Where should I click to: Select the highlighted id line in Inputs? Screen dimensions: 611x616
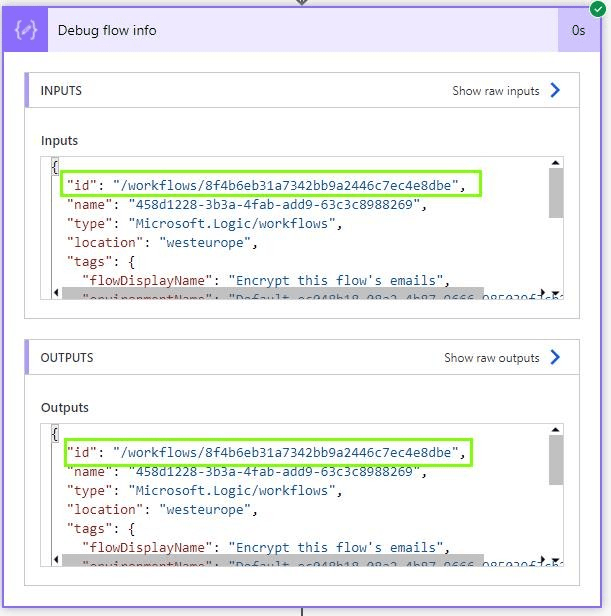[271, 185]
